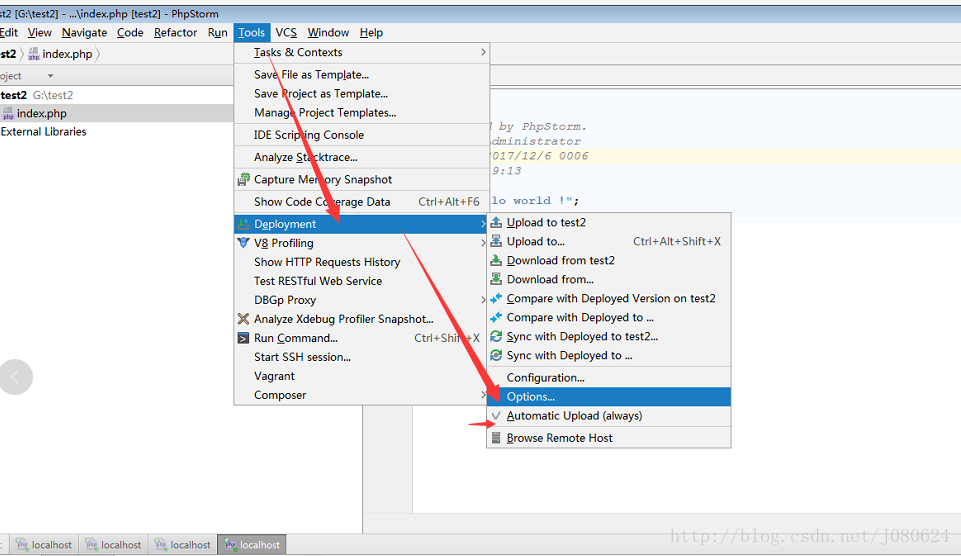This screenshot has height=556, width=961.
Task: Click the Compare with Deployed to icon
Action: tap(496, 317)
